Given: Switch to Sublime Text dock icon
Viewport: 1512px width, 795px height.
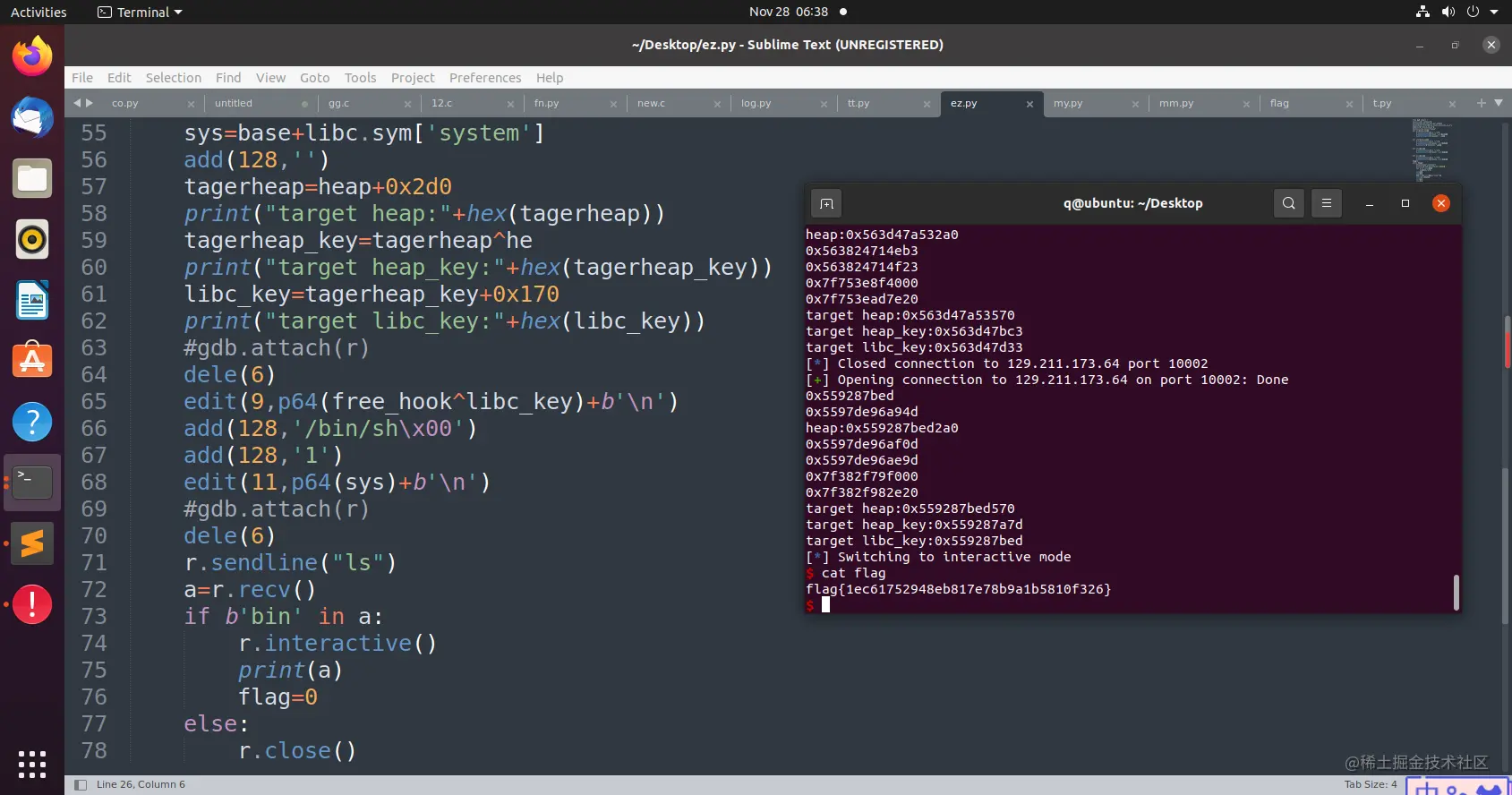Looking at the screenshot, I should [x=32, y=543].
